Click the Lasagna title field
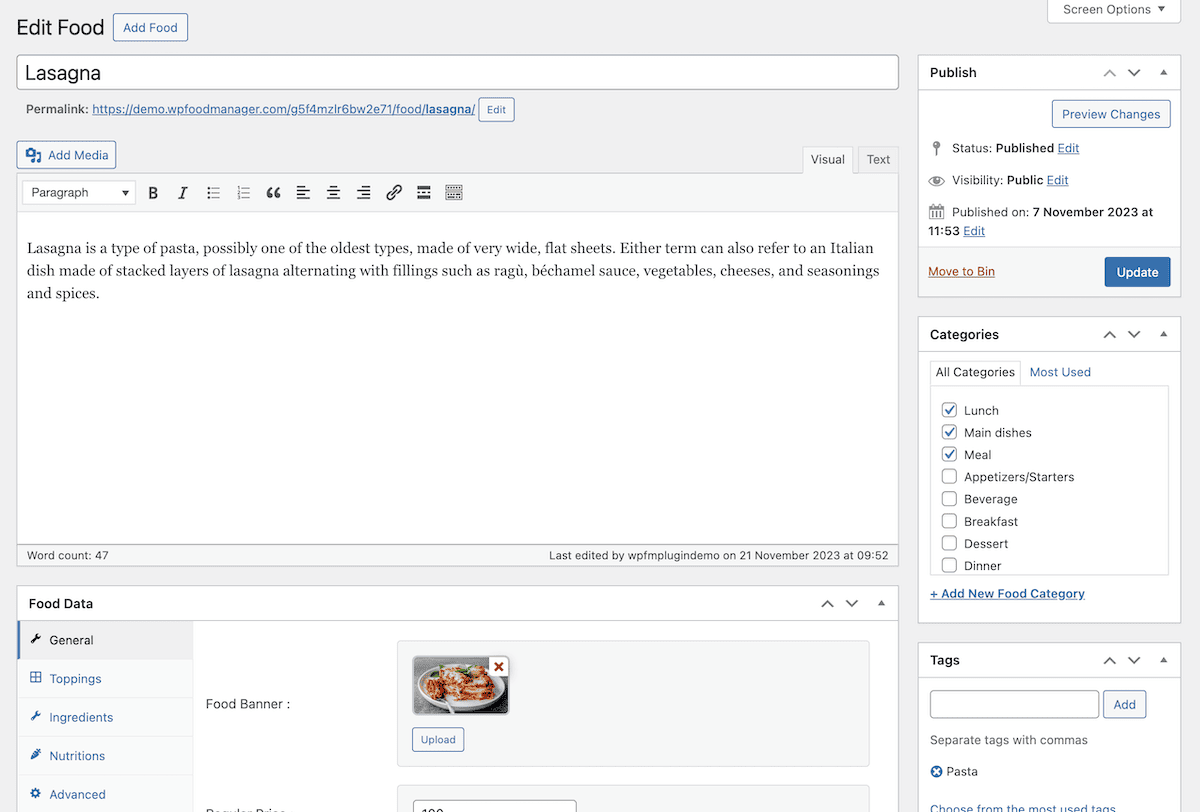Screen dimensions: 1200x812 pyautogui.click(x=457, y=73)
